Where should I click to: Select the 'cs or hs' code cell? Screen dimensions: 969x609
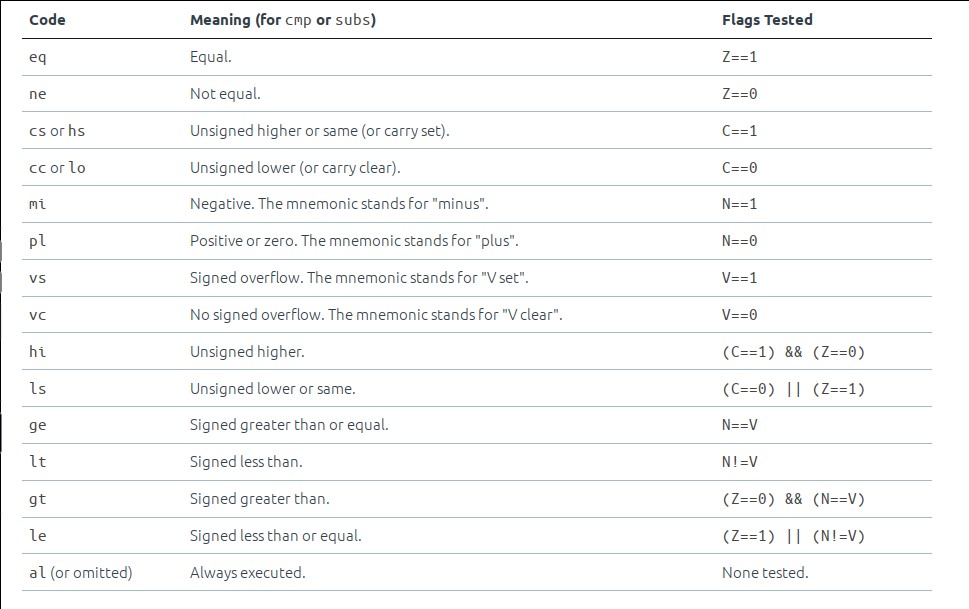pyautogui.click(x=57, y=130)
